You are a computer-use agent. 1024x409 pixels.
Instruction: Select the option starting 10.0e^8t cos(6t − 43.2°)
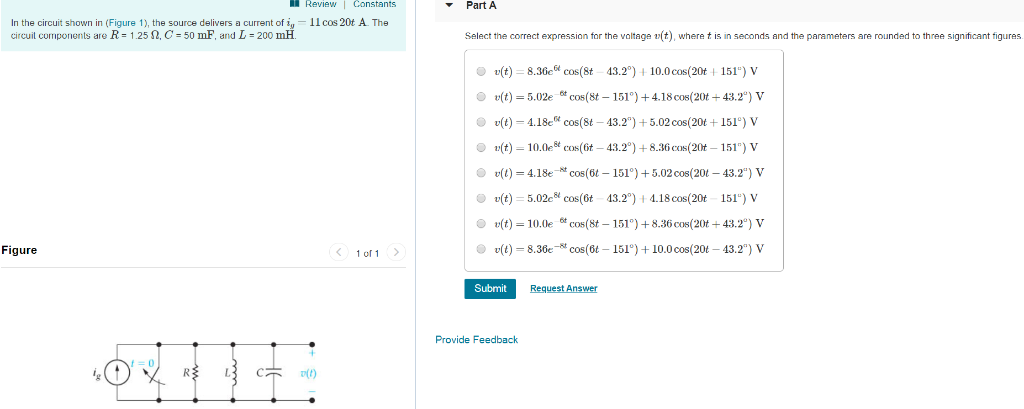[x=481, y=148]
